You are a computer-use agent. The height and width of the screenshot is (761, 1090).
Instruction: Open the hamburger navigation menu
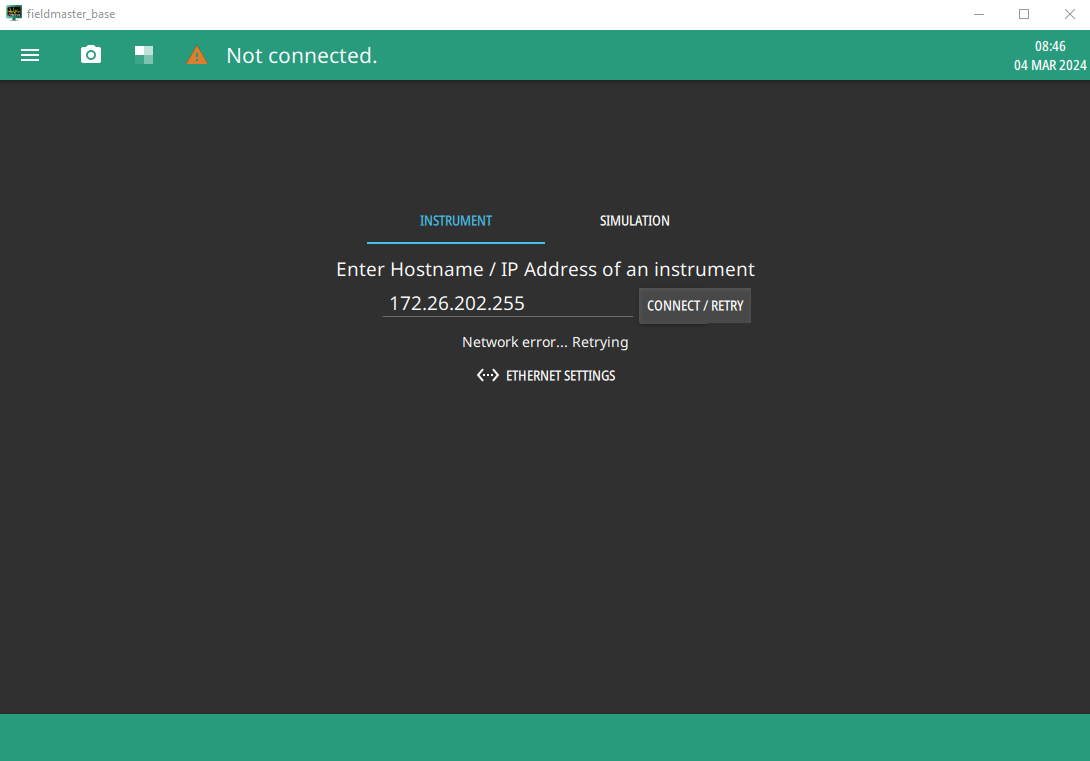coord(30,56)
